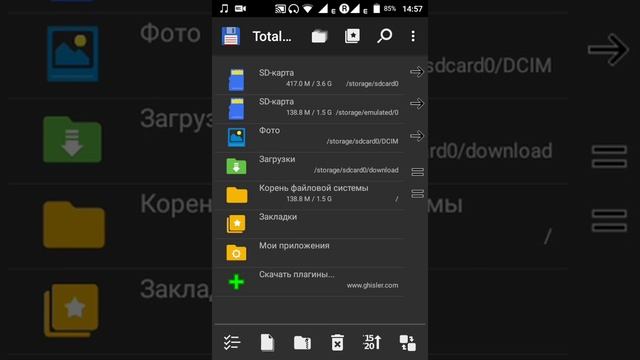The image size is (640, 360).
Task: Select the /storage/sdcard0/download path
Action: point(356,170)
